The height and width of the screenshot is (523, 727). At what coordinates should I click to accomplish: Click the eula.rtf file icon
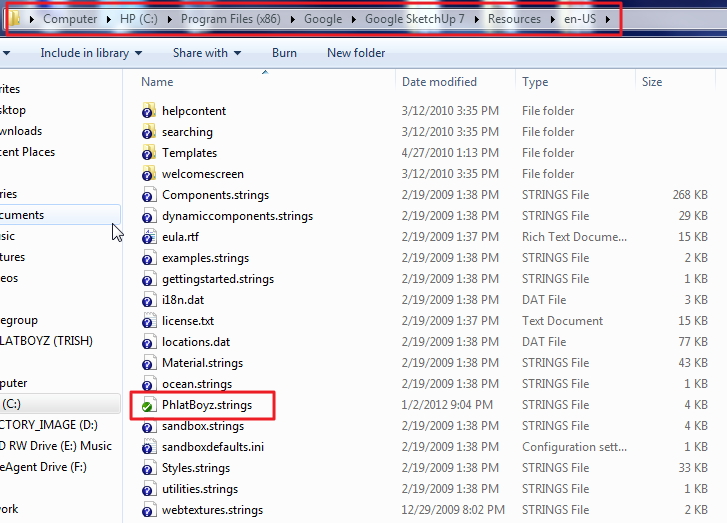tap(148, 237)
